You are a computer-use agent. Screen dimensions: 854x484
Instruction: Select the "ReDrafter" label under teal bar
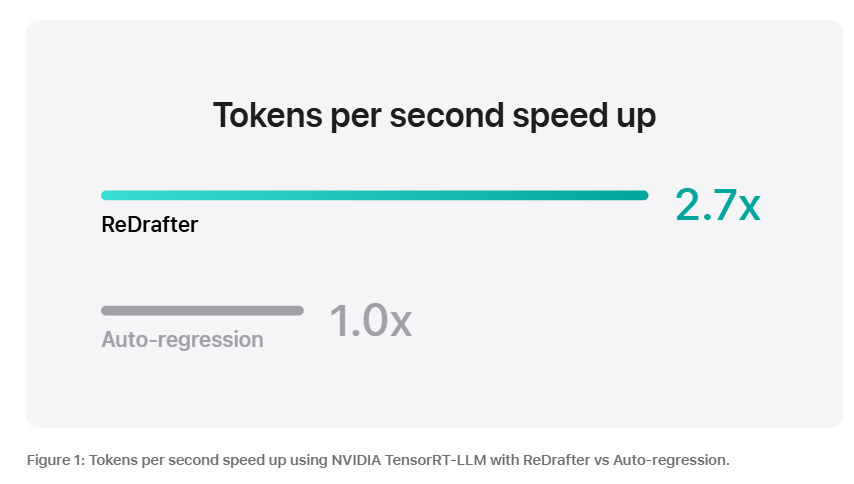click(x=150, y=225)
